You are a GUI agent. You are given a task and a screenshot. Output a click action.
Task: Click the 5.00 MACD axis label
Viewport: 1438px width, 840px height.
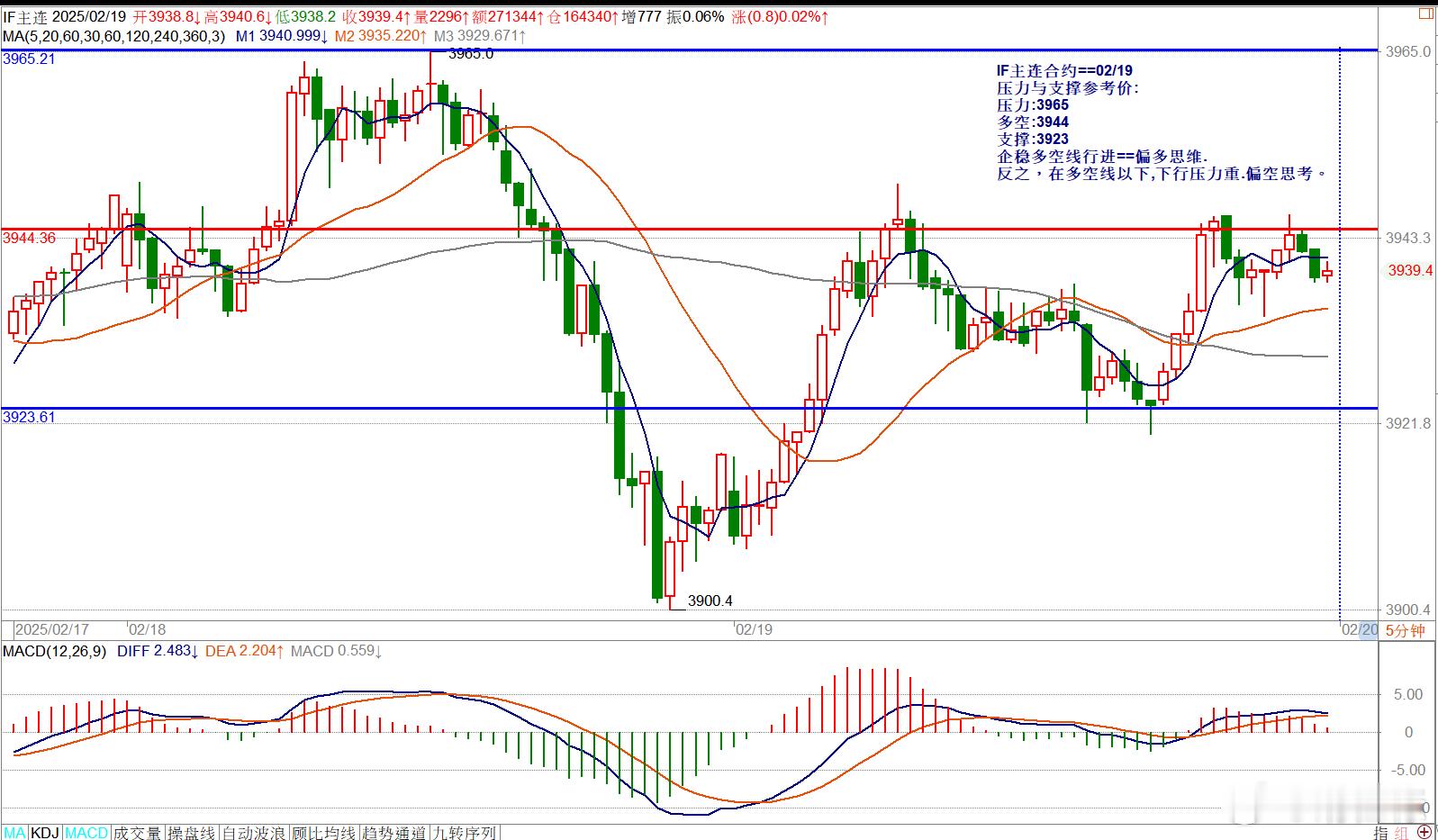[1407, 694]
